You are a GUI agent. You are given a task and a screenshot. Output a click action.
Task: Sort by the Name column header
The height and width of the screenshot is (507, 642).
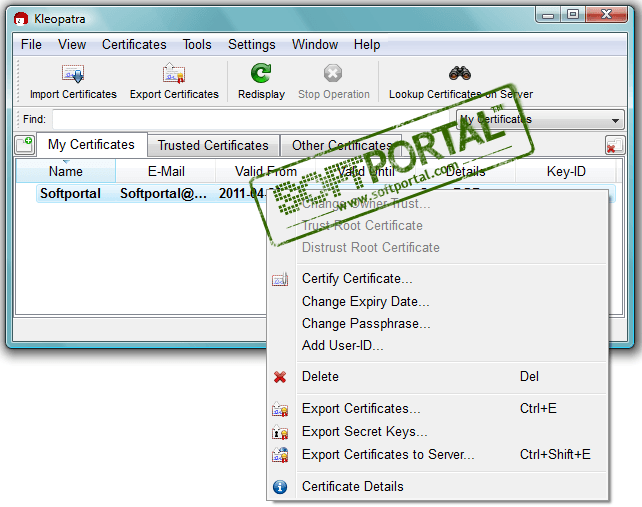pyautogui.click(x=66, y=171)
